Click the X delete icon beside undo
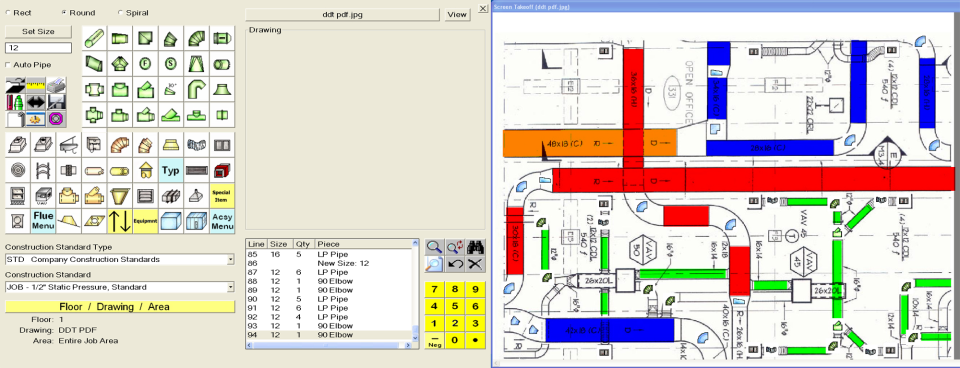This screenshot has width=960, height=368. [475, 265]
